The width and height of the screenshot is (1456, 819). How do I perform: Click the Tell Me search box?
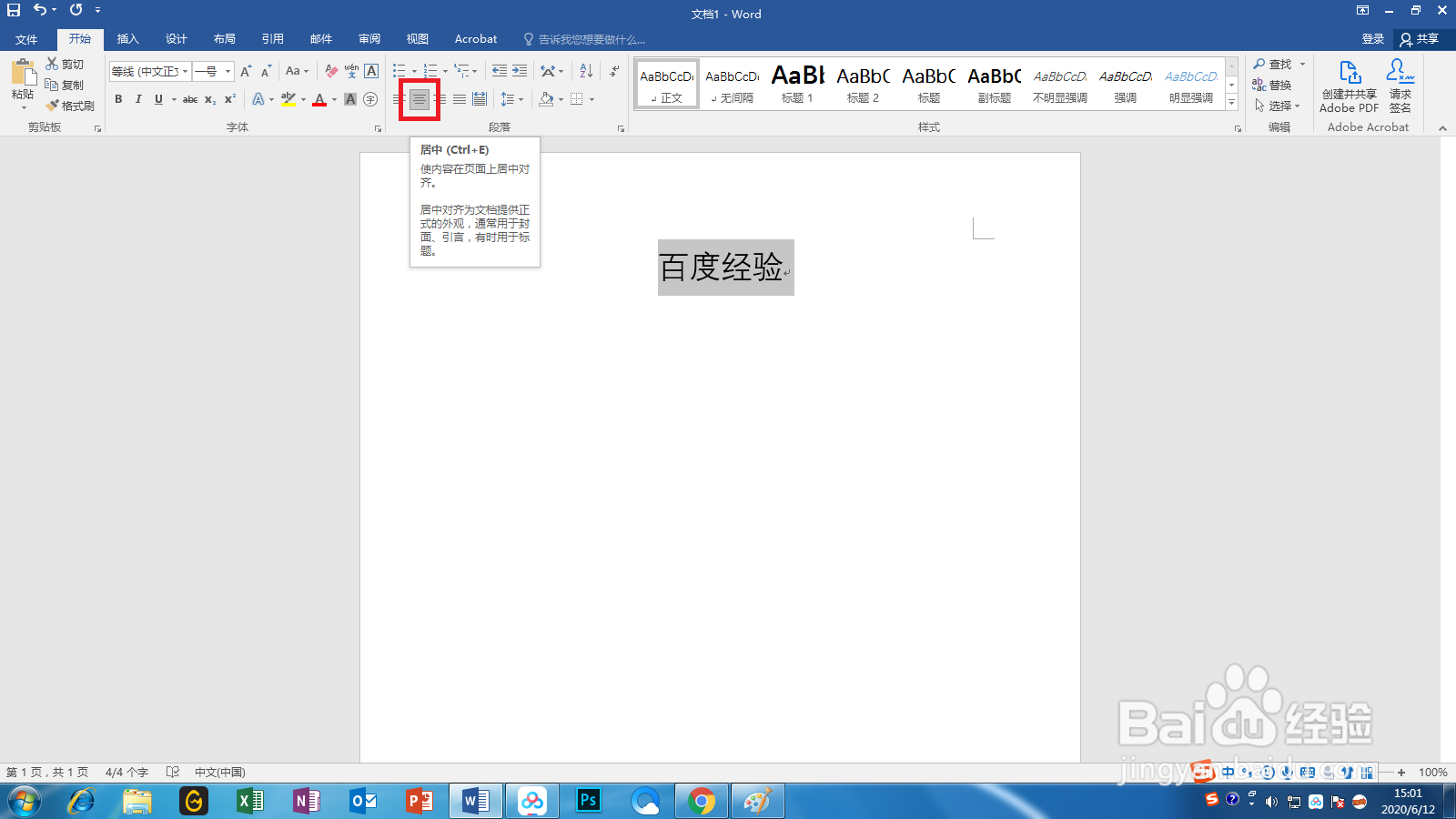click(584, 39)
